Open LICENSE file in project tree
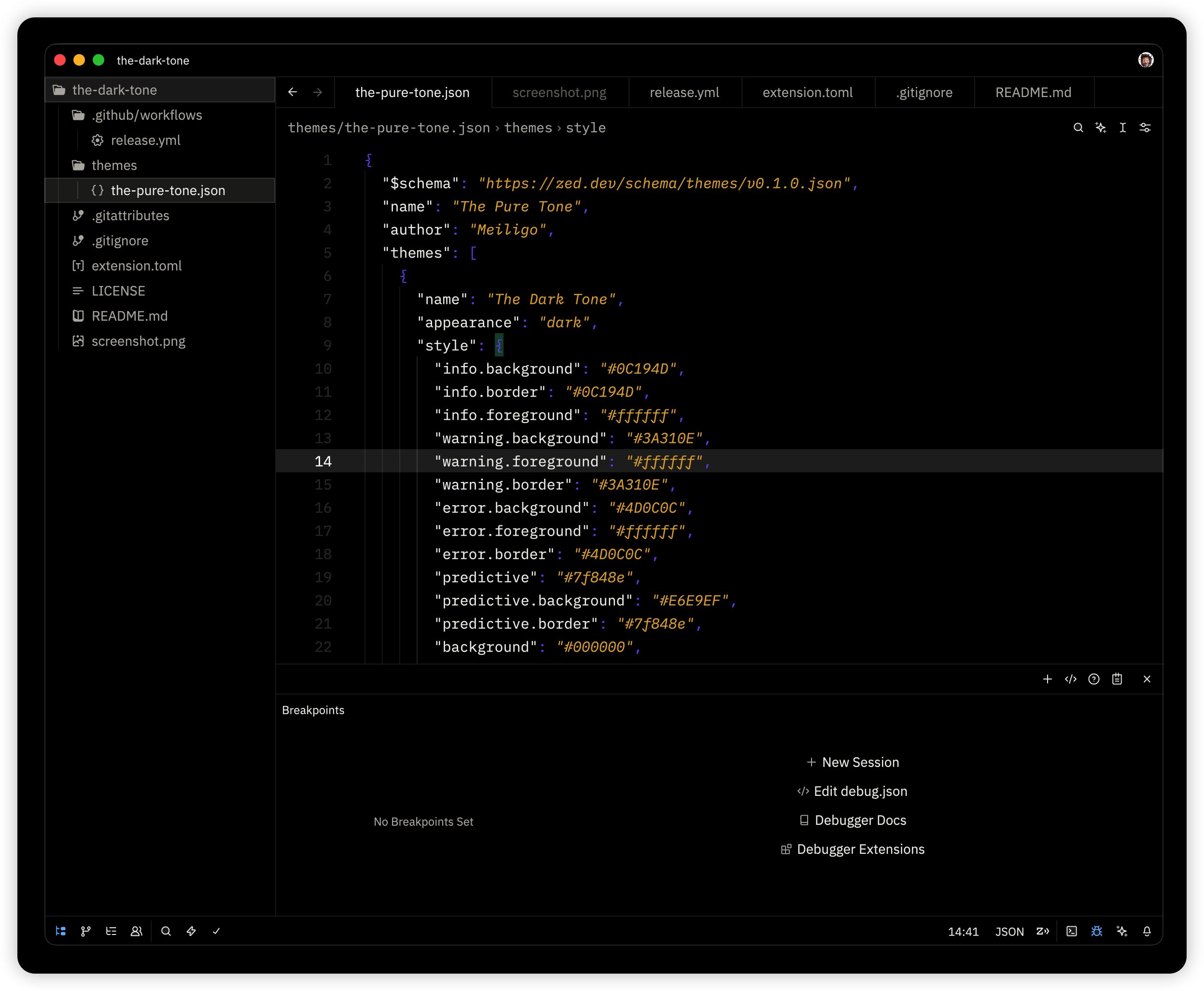 (160, 291)
